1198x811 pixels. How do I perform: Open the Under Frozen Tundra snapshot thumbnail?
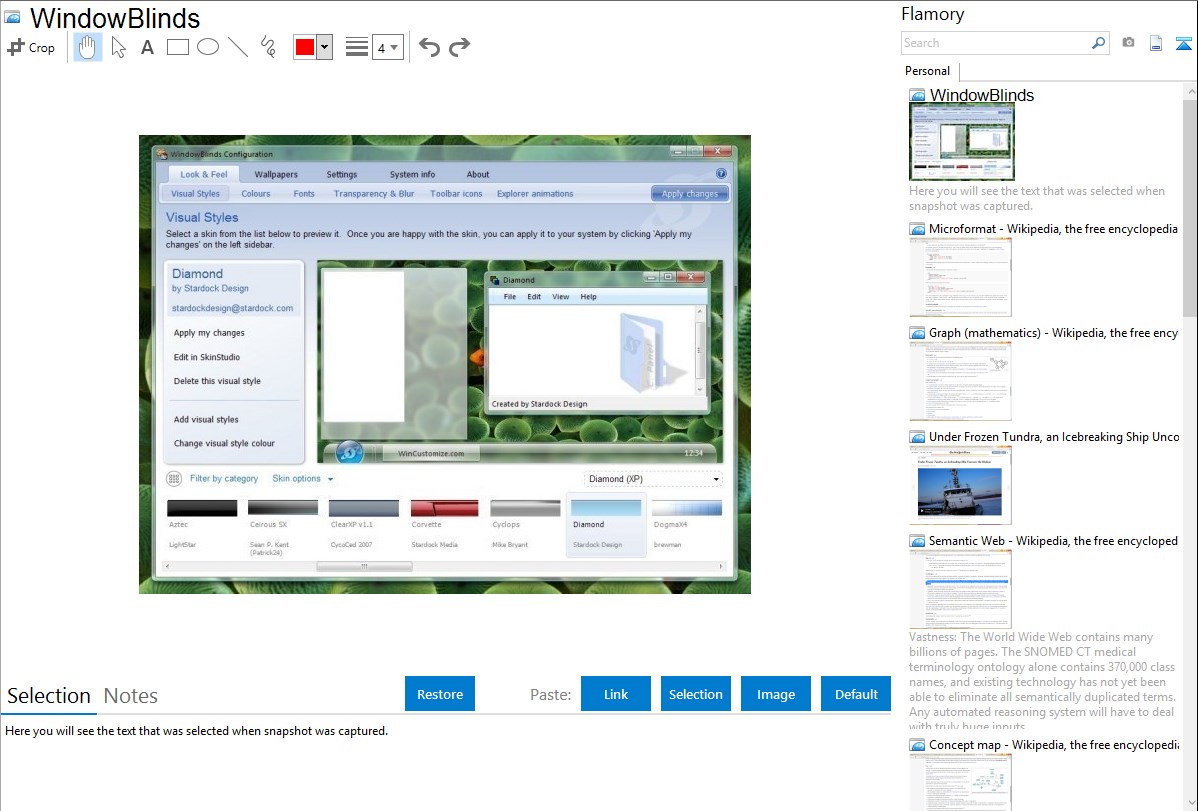960,486
